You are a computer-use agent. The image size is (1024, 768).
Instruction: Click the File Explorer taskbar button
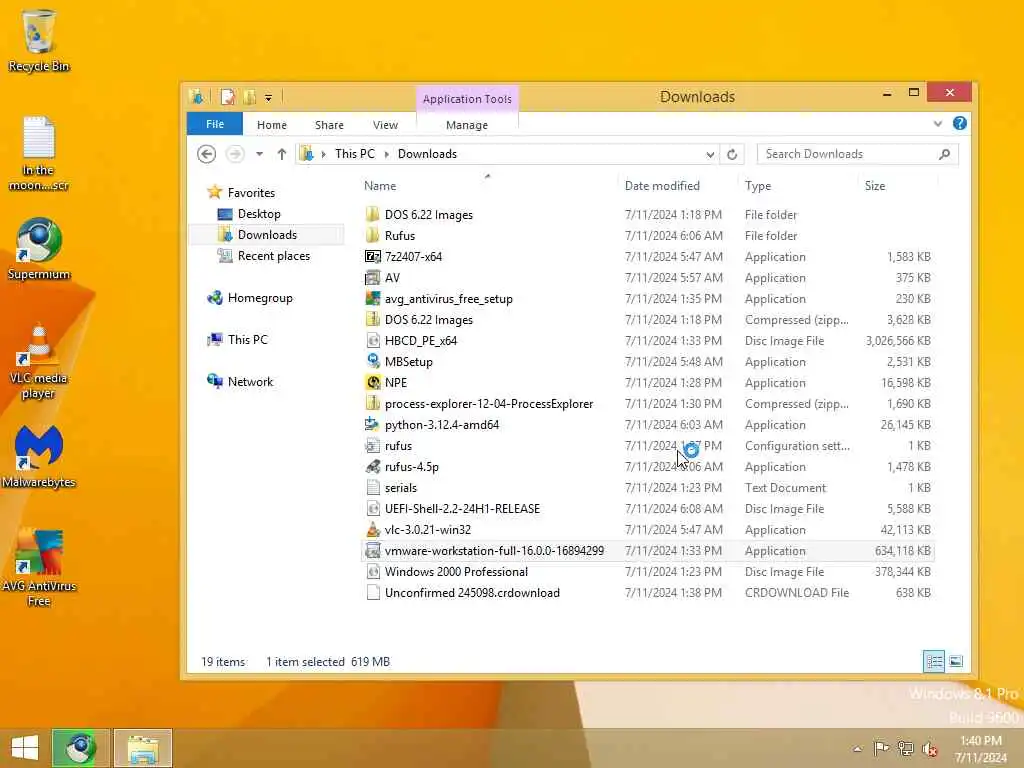tap(143, 748)
